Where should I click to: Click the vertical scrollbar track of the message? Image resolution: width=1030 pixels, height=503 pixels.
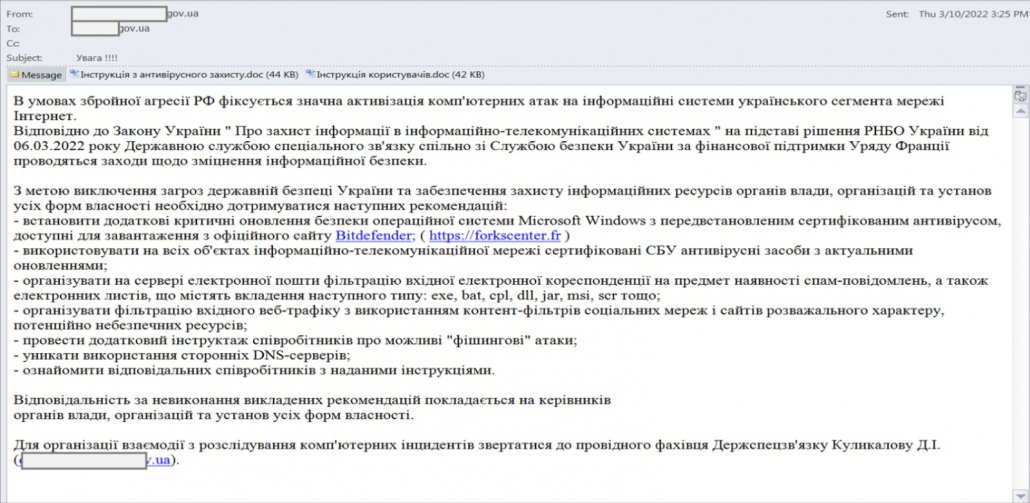(1020, 302)
